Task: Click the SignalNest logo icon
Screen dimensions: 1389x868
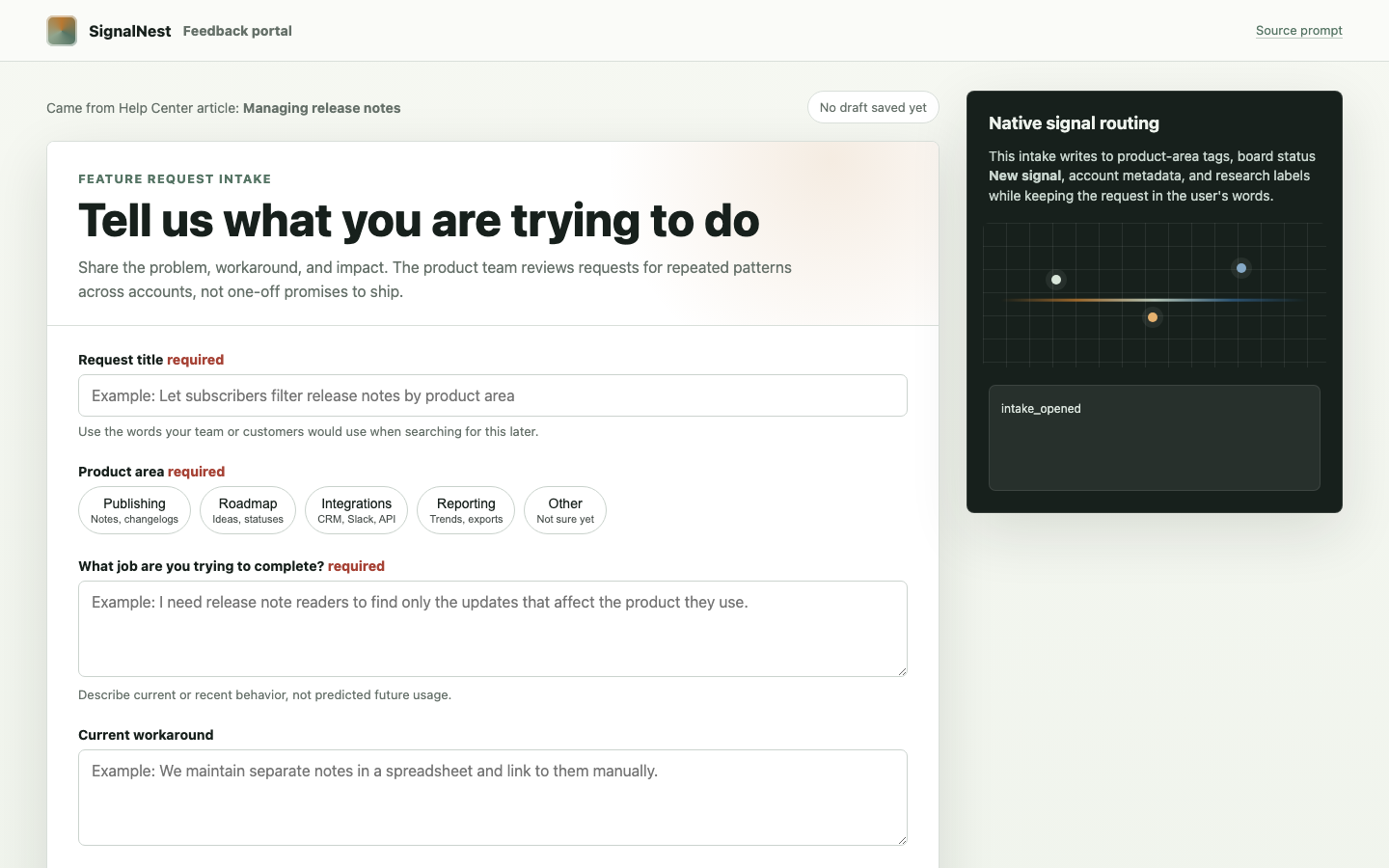Action: pyautogui.click(x=62, y=31)
